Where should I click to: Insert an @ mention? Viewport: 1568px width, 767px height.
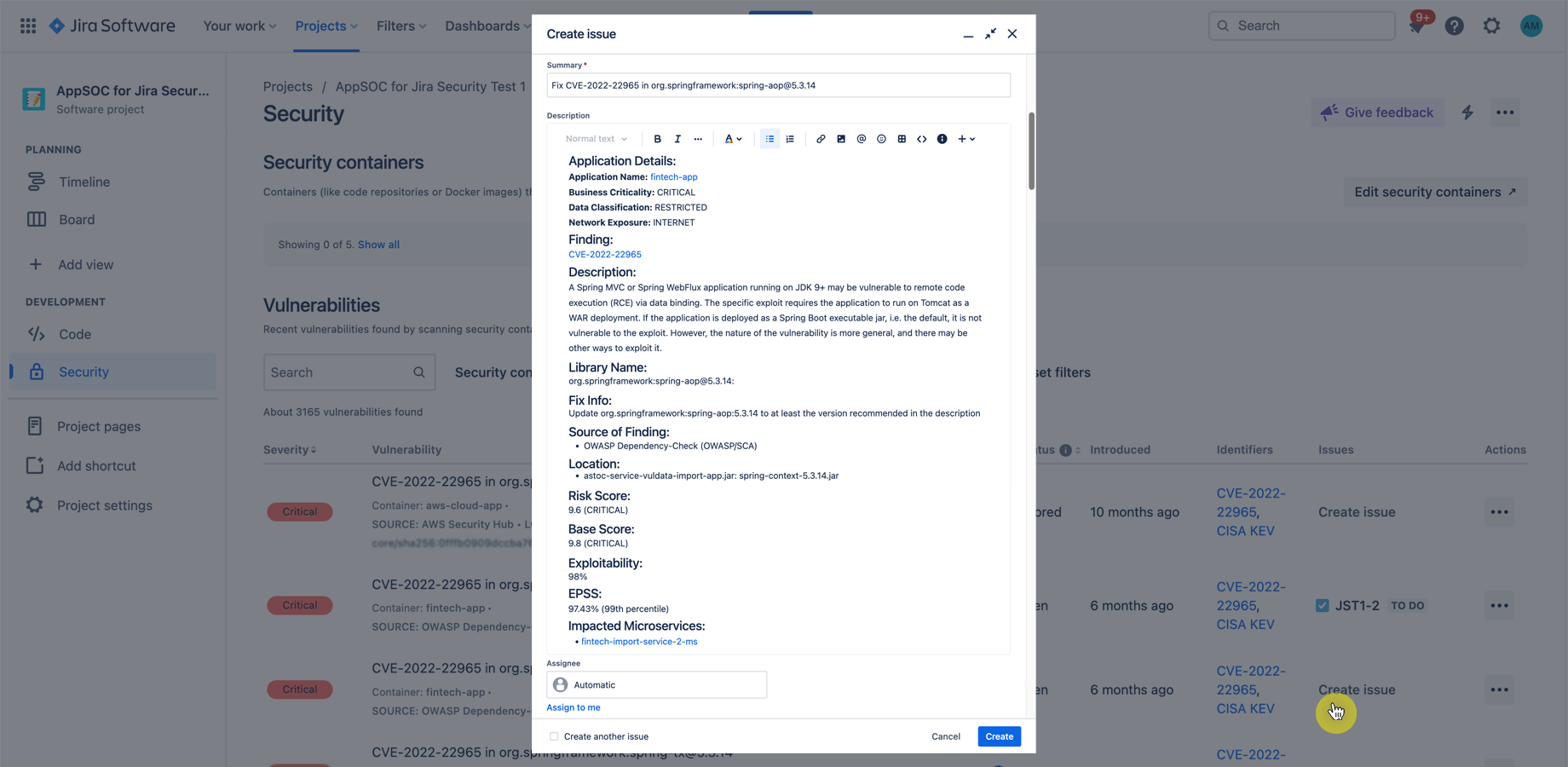tap(862, 139)
